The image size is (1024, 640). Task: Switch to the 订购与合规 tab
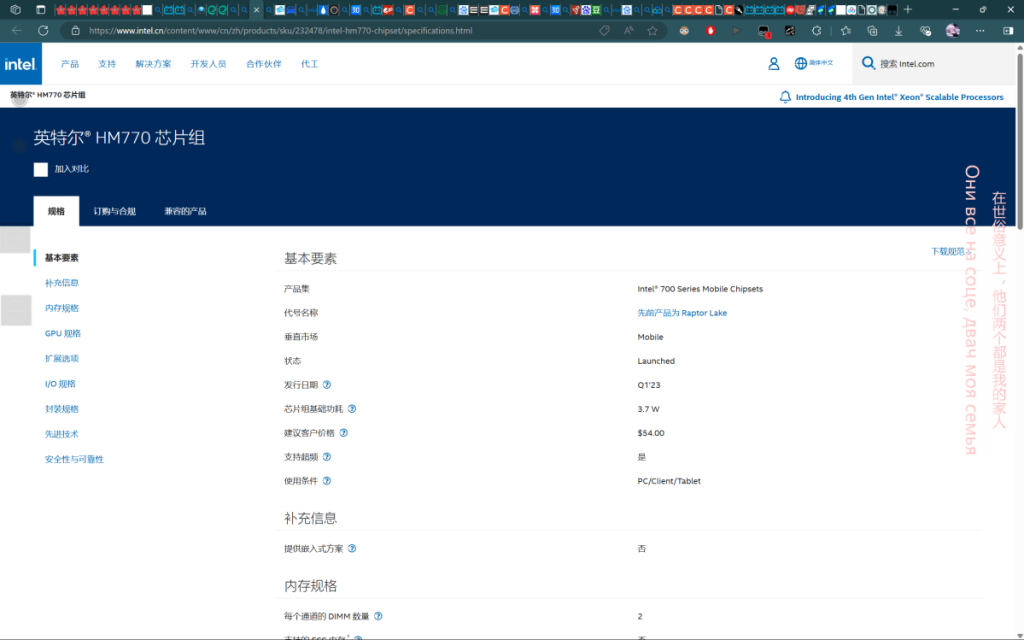[114, 211]
